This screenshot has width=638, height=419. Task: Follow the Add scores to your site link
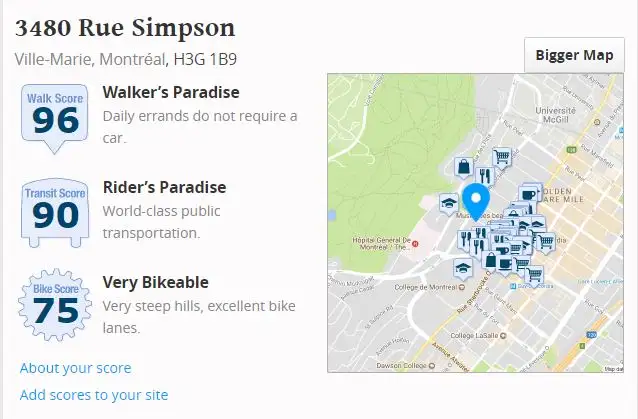coord(94,395)
